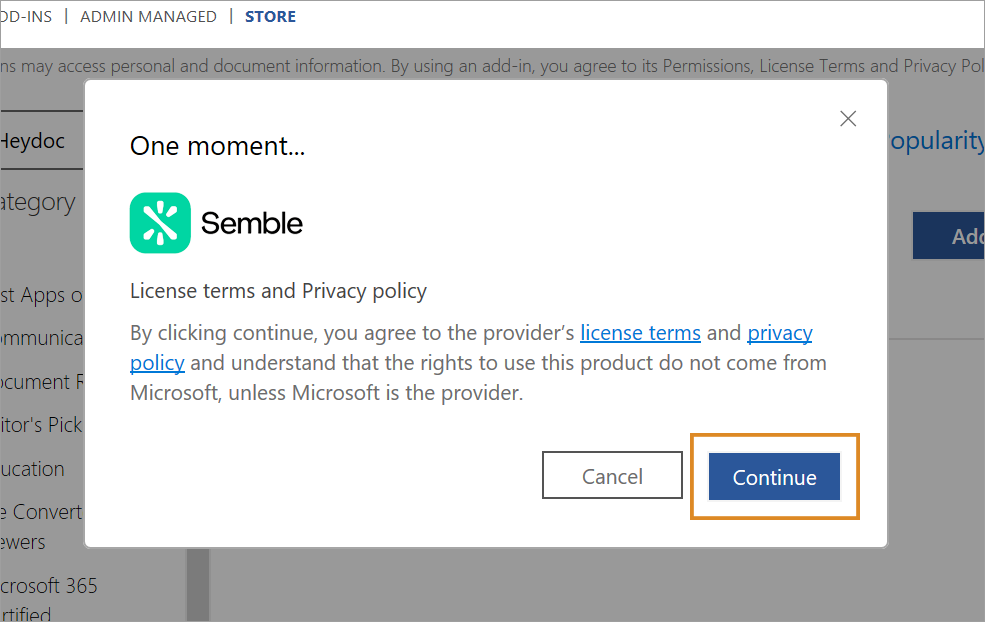Click the Add button behind dialog

[949, 236]
